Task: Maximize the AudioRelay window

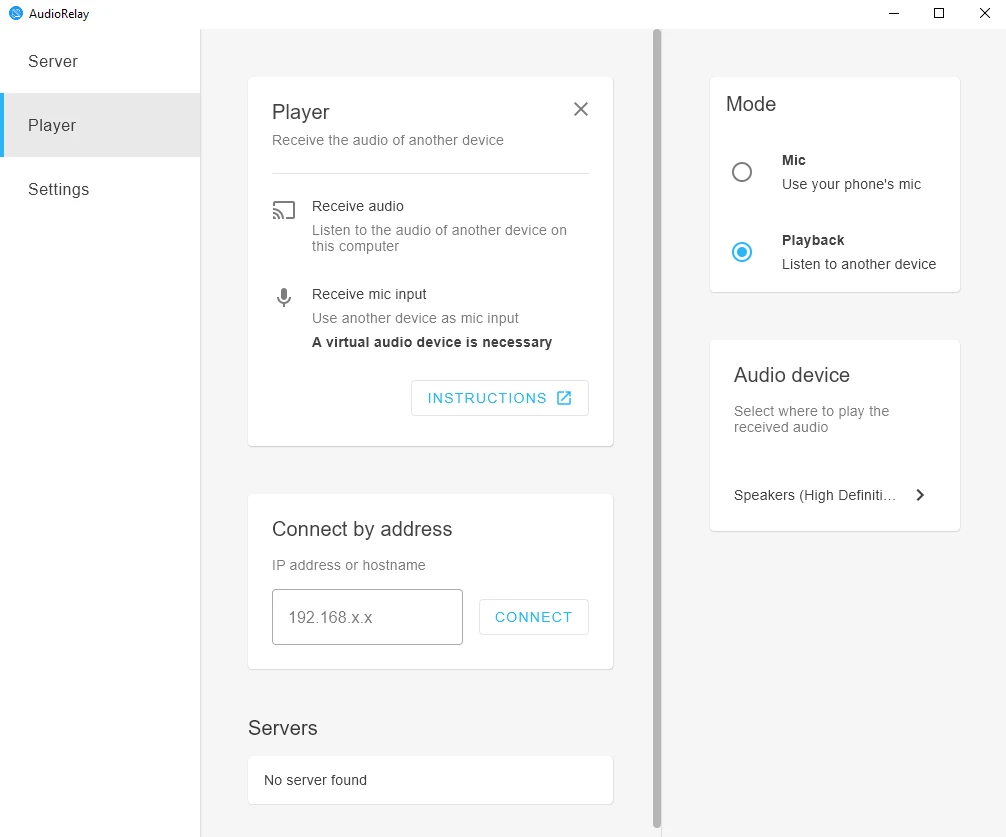Action: (x=939, y=13)
